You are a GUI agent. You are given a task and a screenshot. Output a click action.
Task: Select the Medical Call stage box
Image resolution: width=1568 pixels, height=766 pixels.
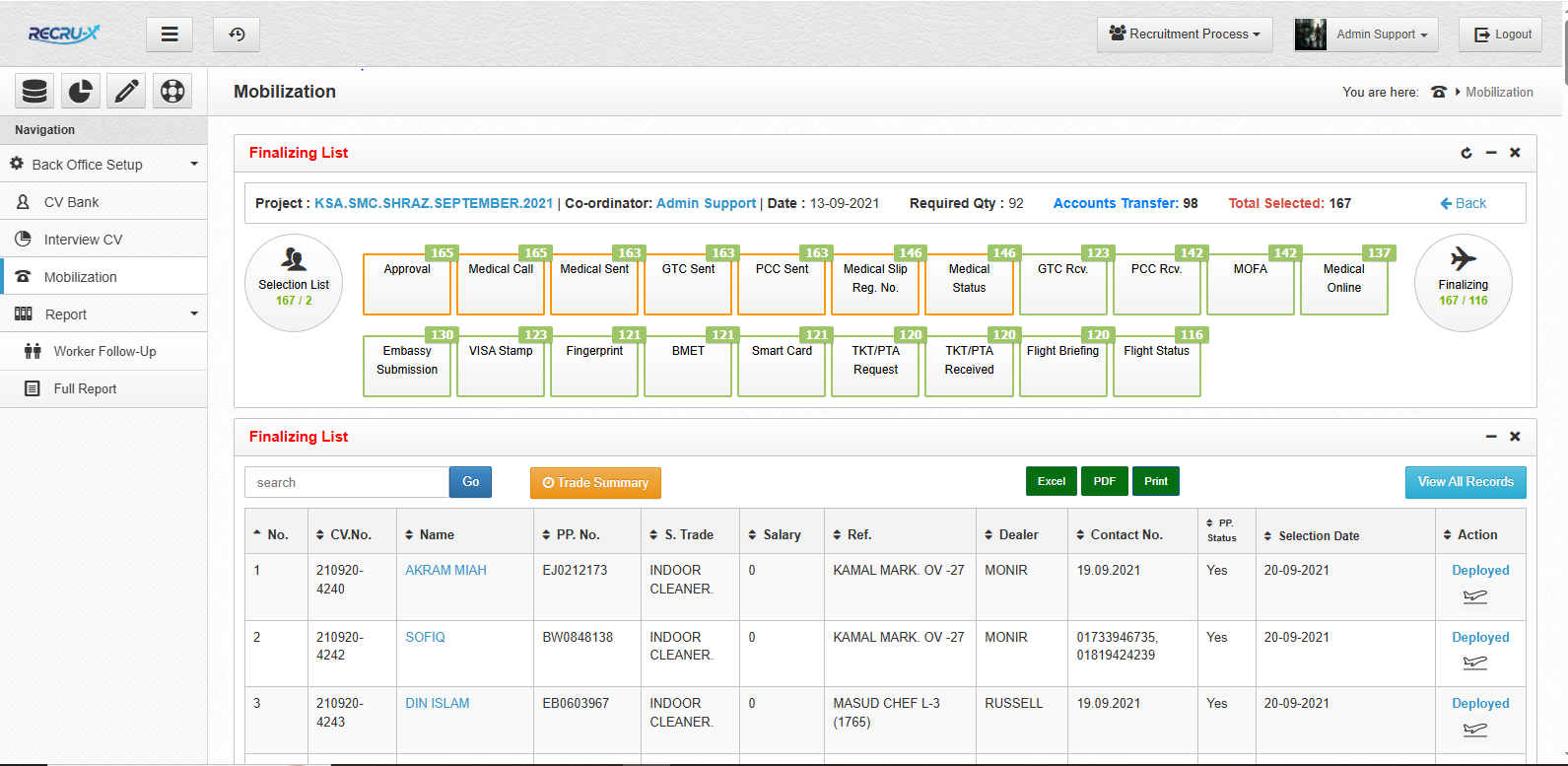501,284
